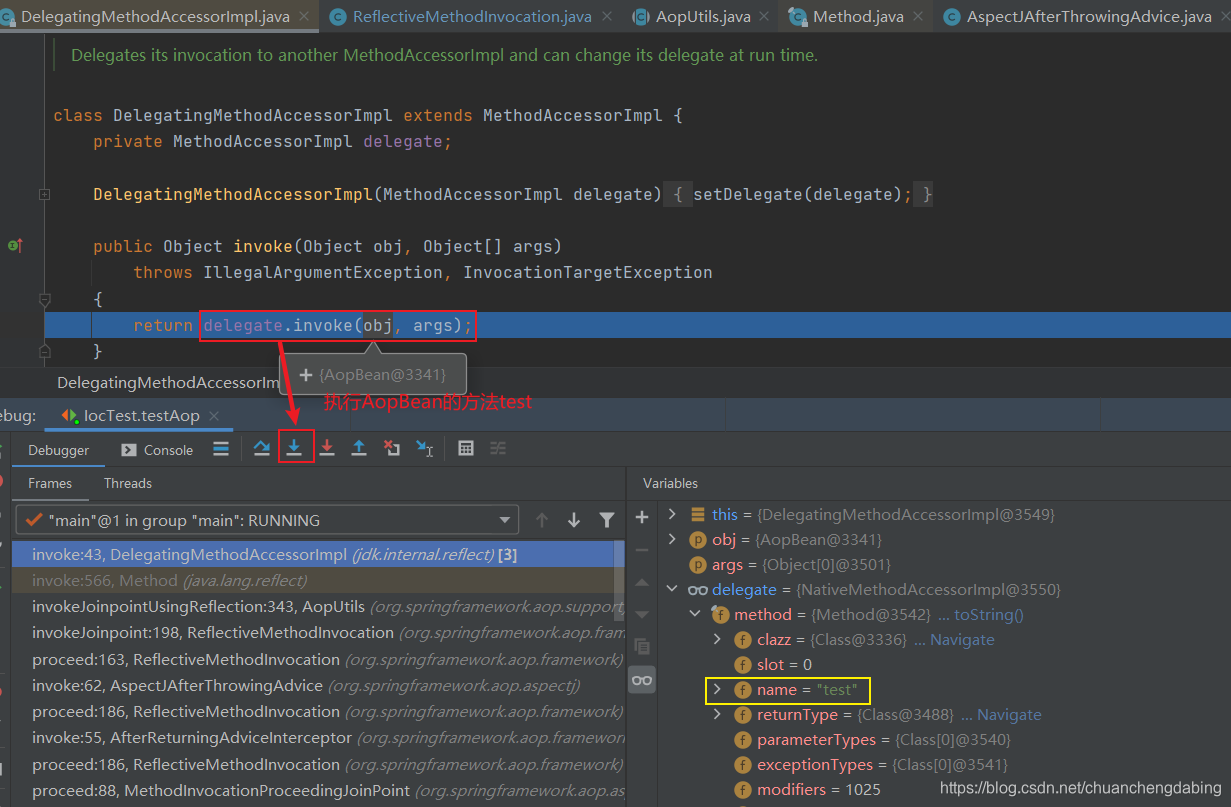This screenshot has width=1231, height=807.
Task: Select the parameterTypes field row
Action: tap(872, 739)
